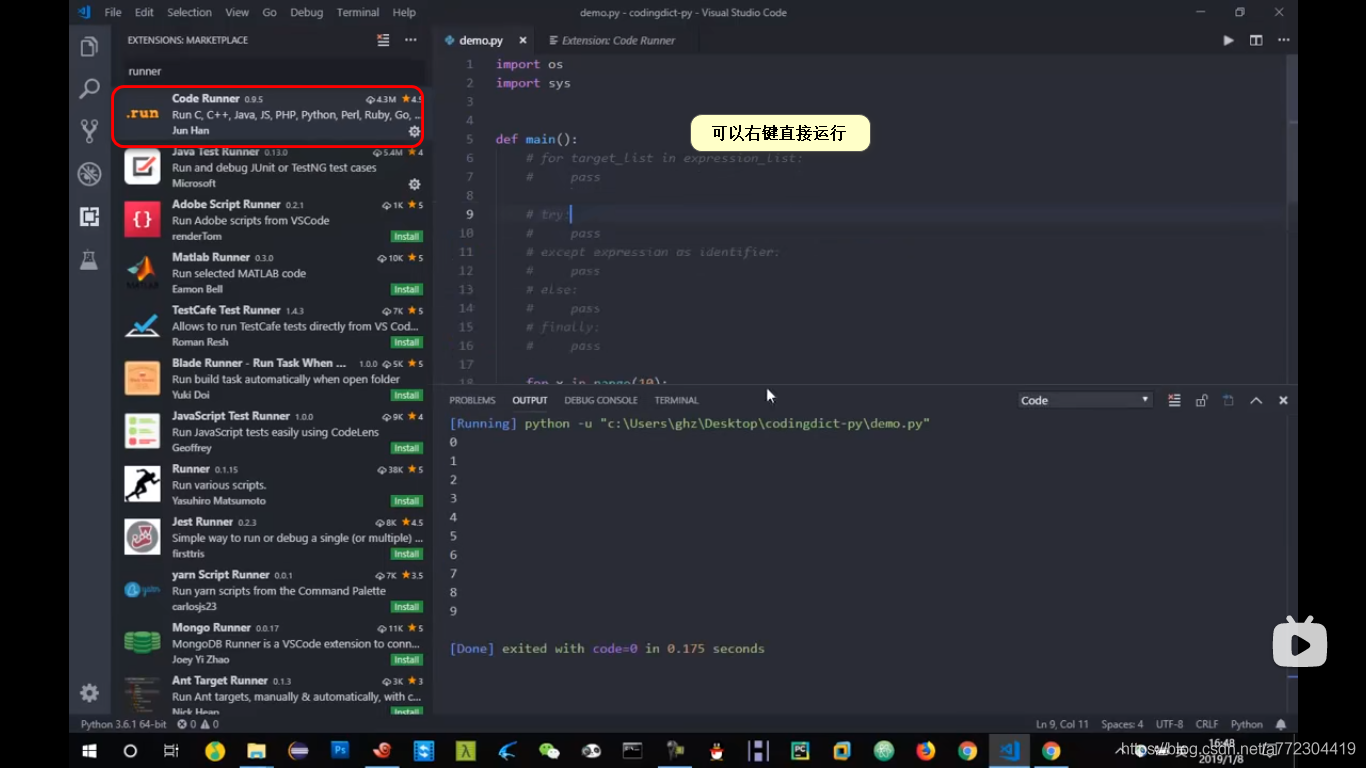This screenshot has height=768, width=1366.
Task: Switch to the DEBUG CONSOLE tab
Action: [x=601, y=400]
